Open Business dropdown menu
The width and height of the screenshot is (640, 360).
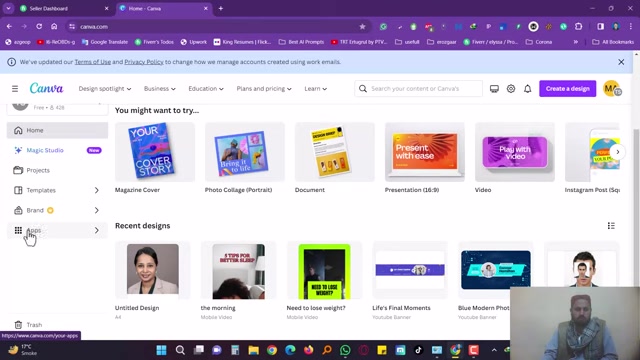[160, 89]
